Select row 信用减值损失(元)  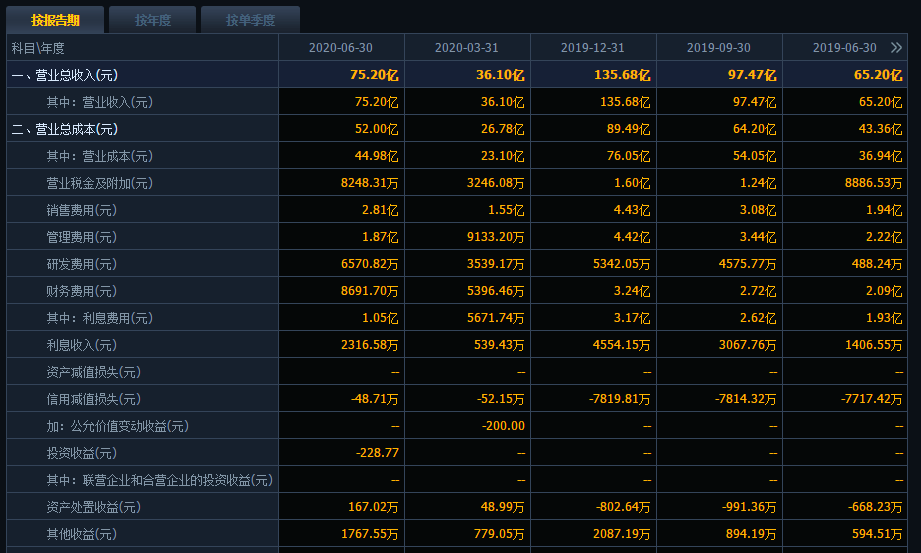click(x=457, y=399)
